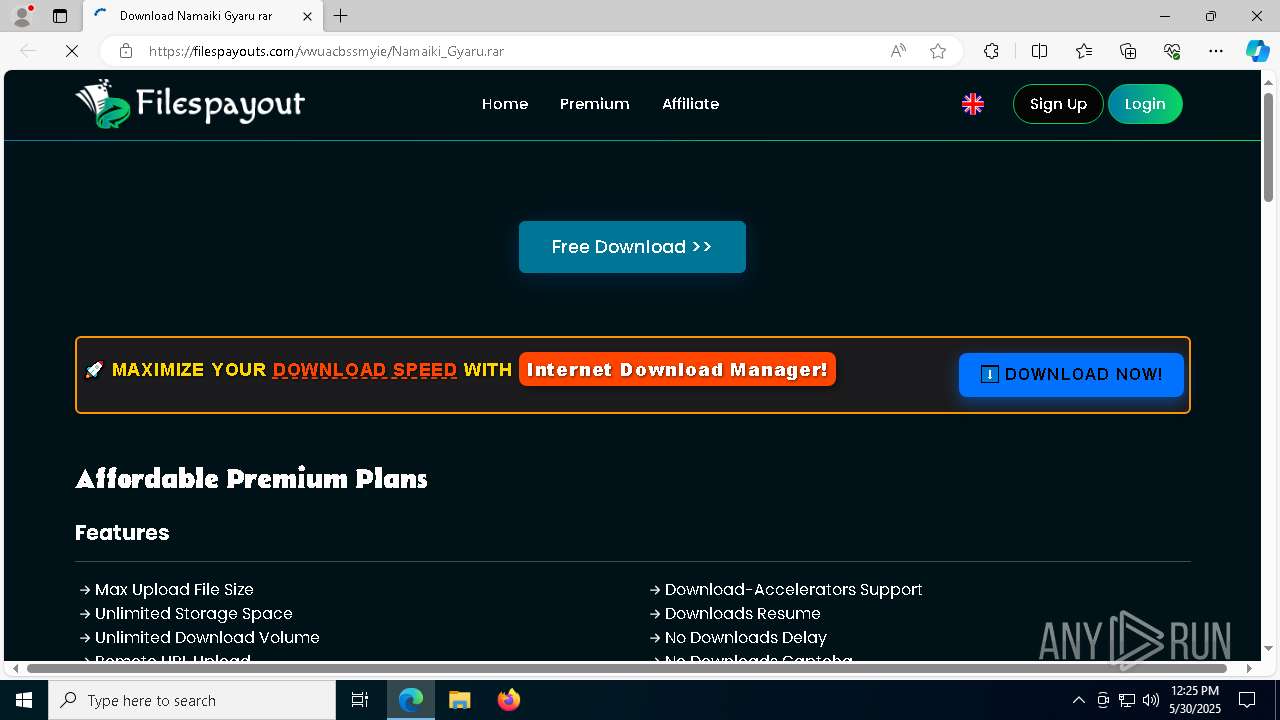Stop loading the page
This screenshot has width=1280, height=720.
click(x=72, y=51)
